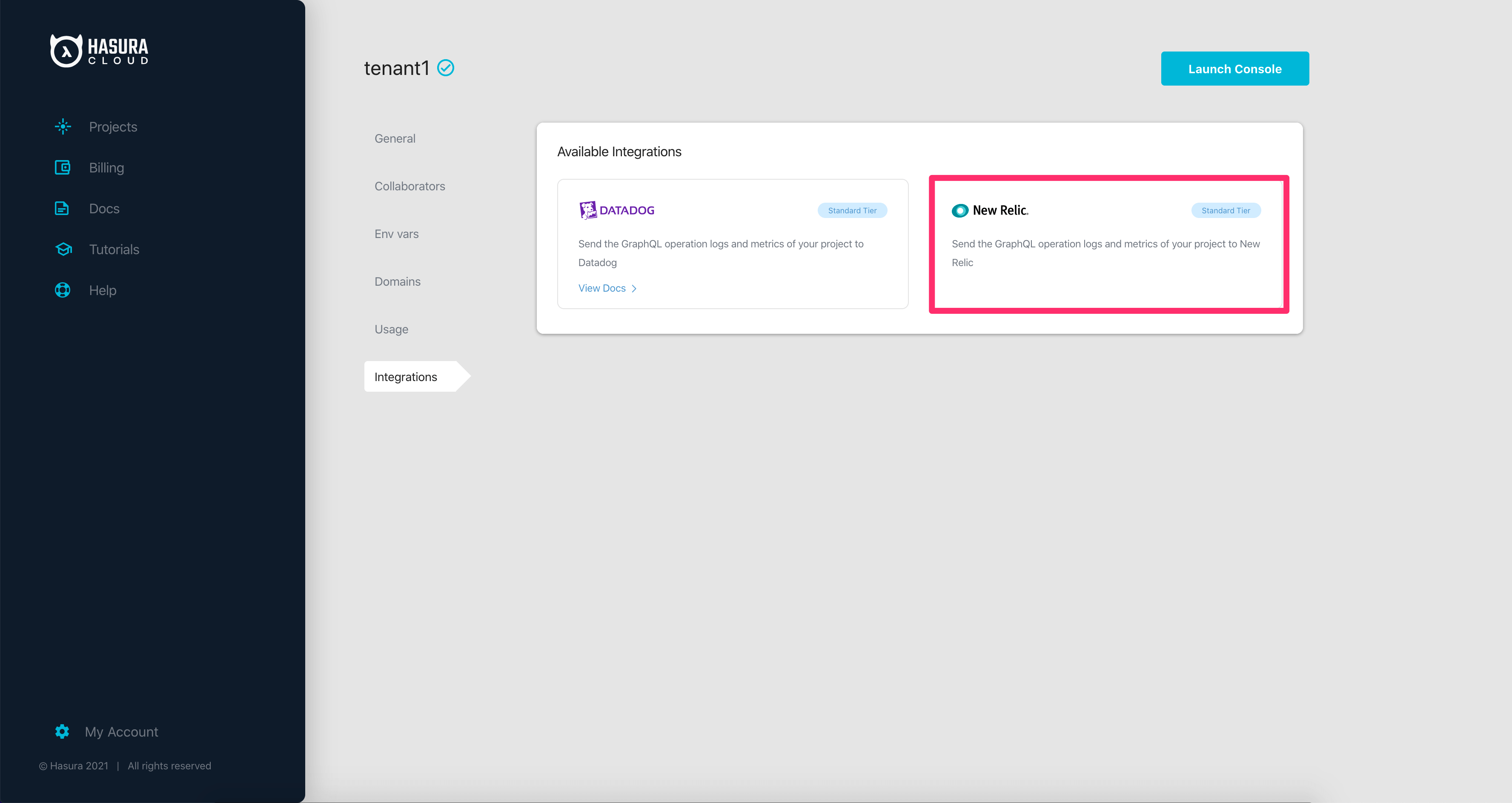The height and width of the screenshot is (803, 1512).
Task: Click the Billing wallet icon
Action: pos(63,168)
